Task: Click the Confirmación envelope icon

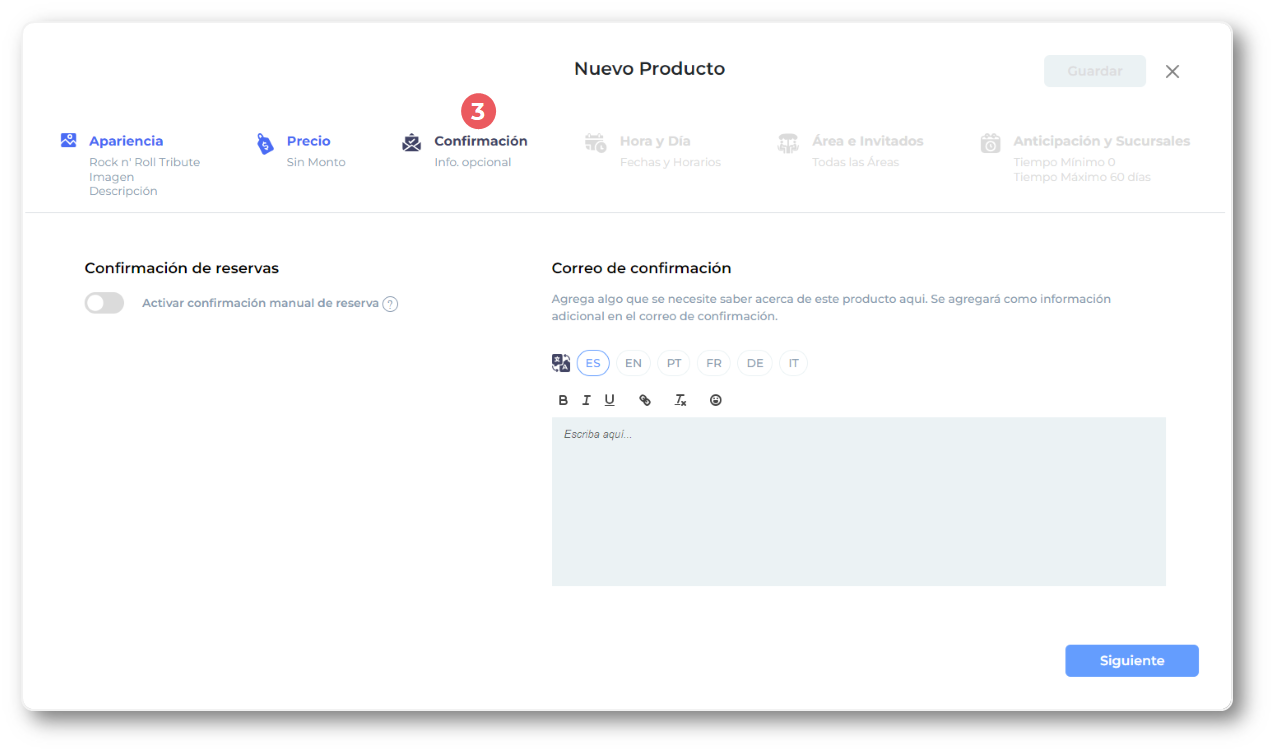Action: (412, 143)
